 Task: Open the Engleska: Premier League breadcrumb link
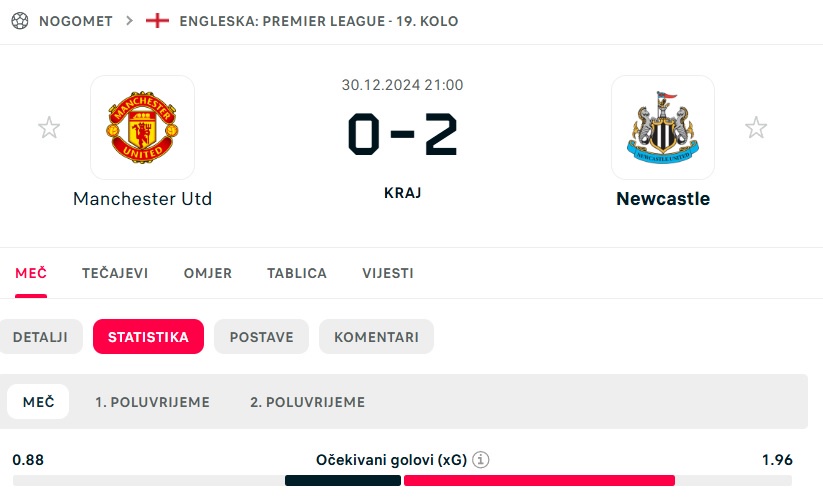pos(318,21)
